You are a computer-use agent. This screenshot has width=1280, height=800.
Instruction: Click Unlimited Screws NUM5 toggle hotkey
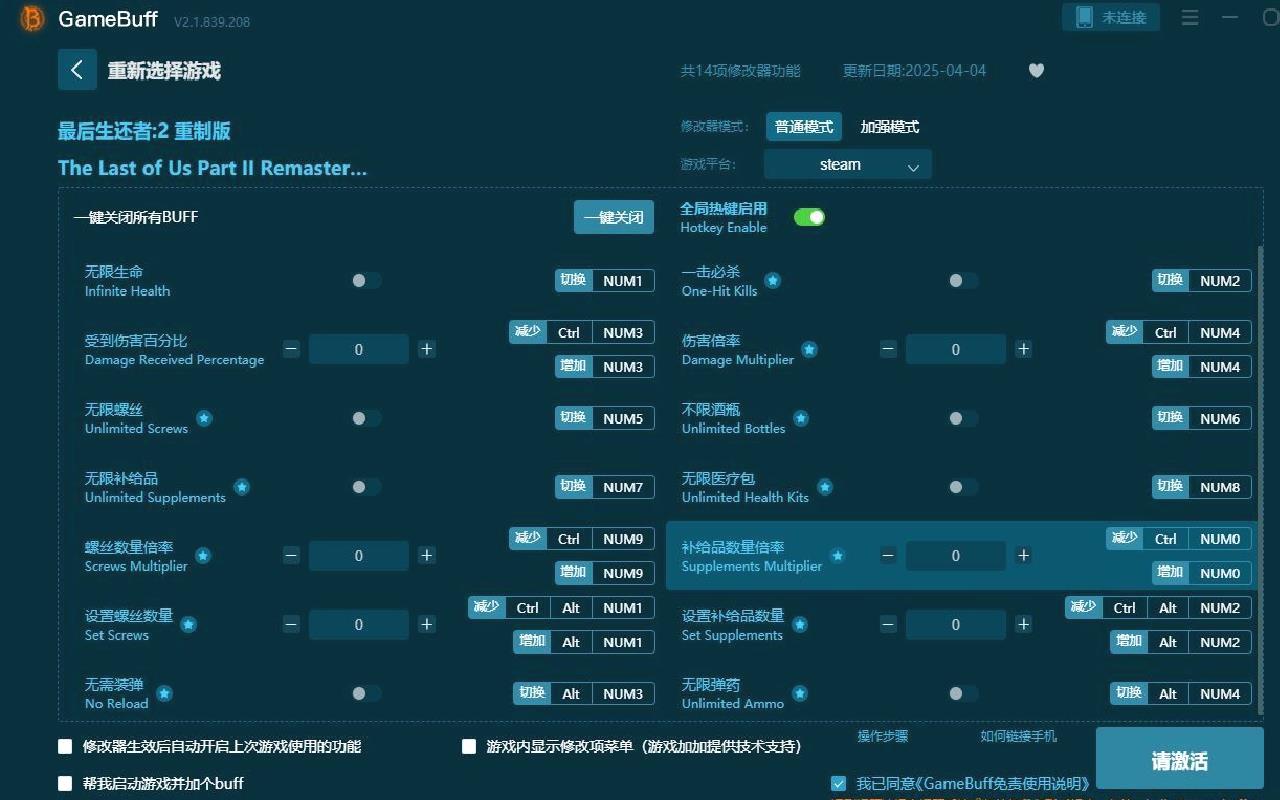pyautogui.click(x=605, y=419)
